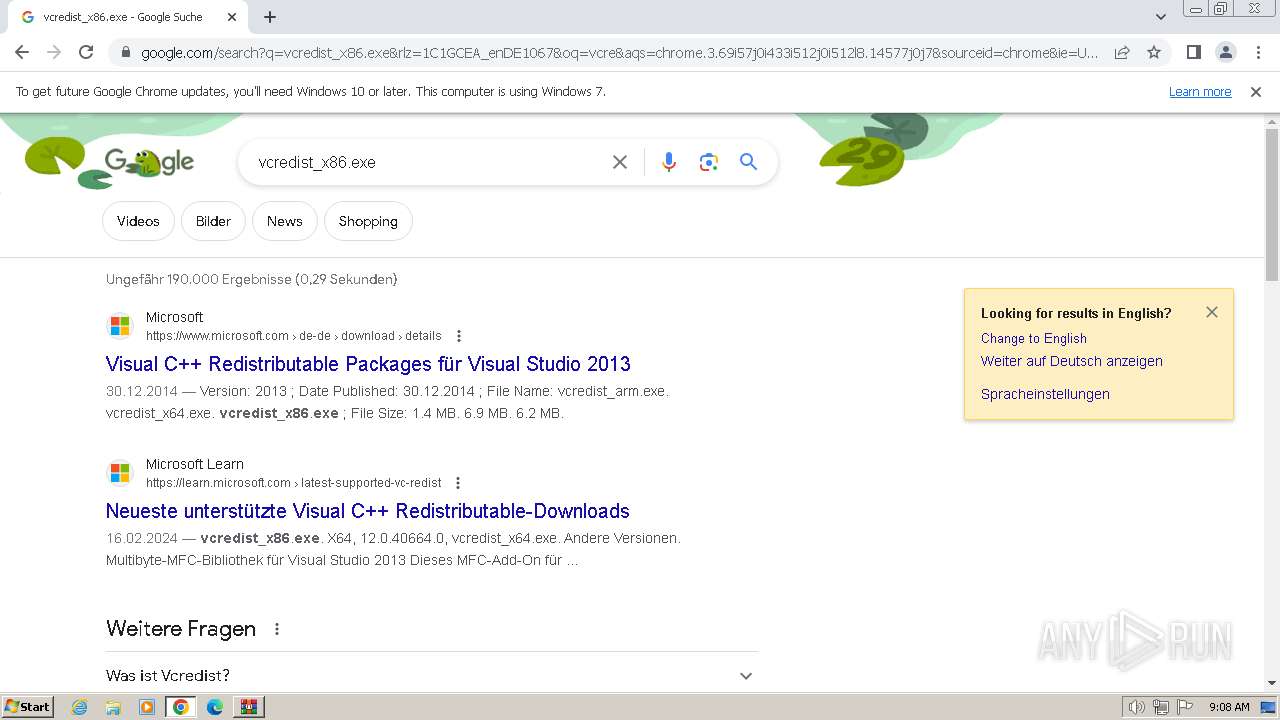1280x720 pixels.
Task: Open Windows Explorer from taskbar
Action: click(113, 707)
